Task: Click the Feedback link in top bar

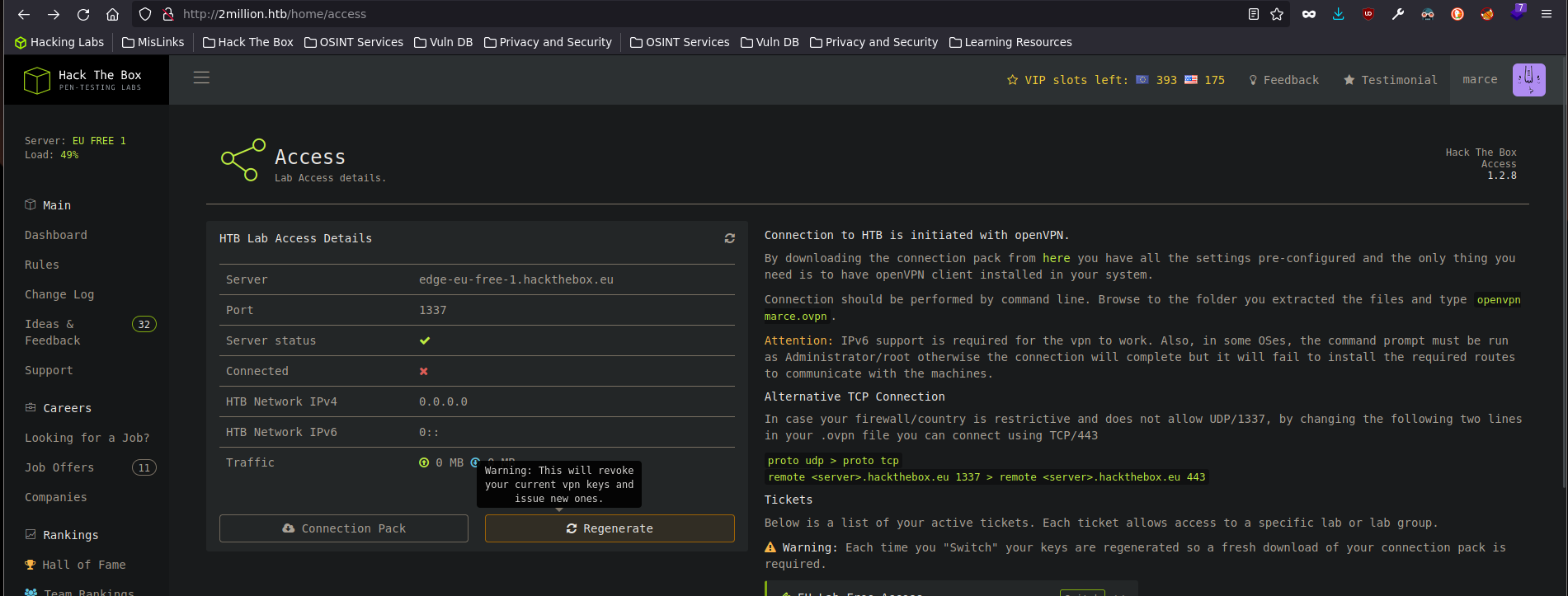Action: 1283,80
